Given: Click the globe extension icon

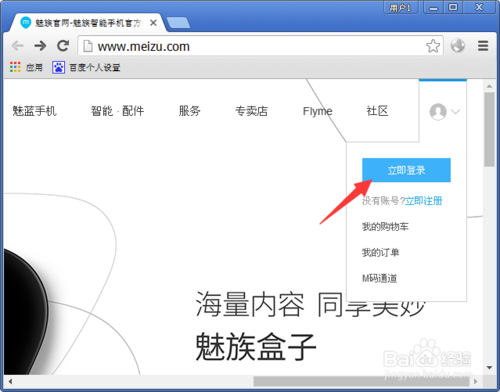Looking at the screenshot, I should point(458,46).
